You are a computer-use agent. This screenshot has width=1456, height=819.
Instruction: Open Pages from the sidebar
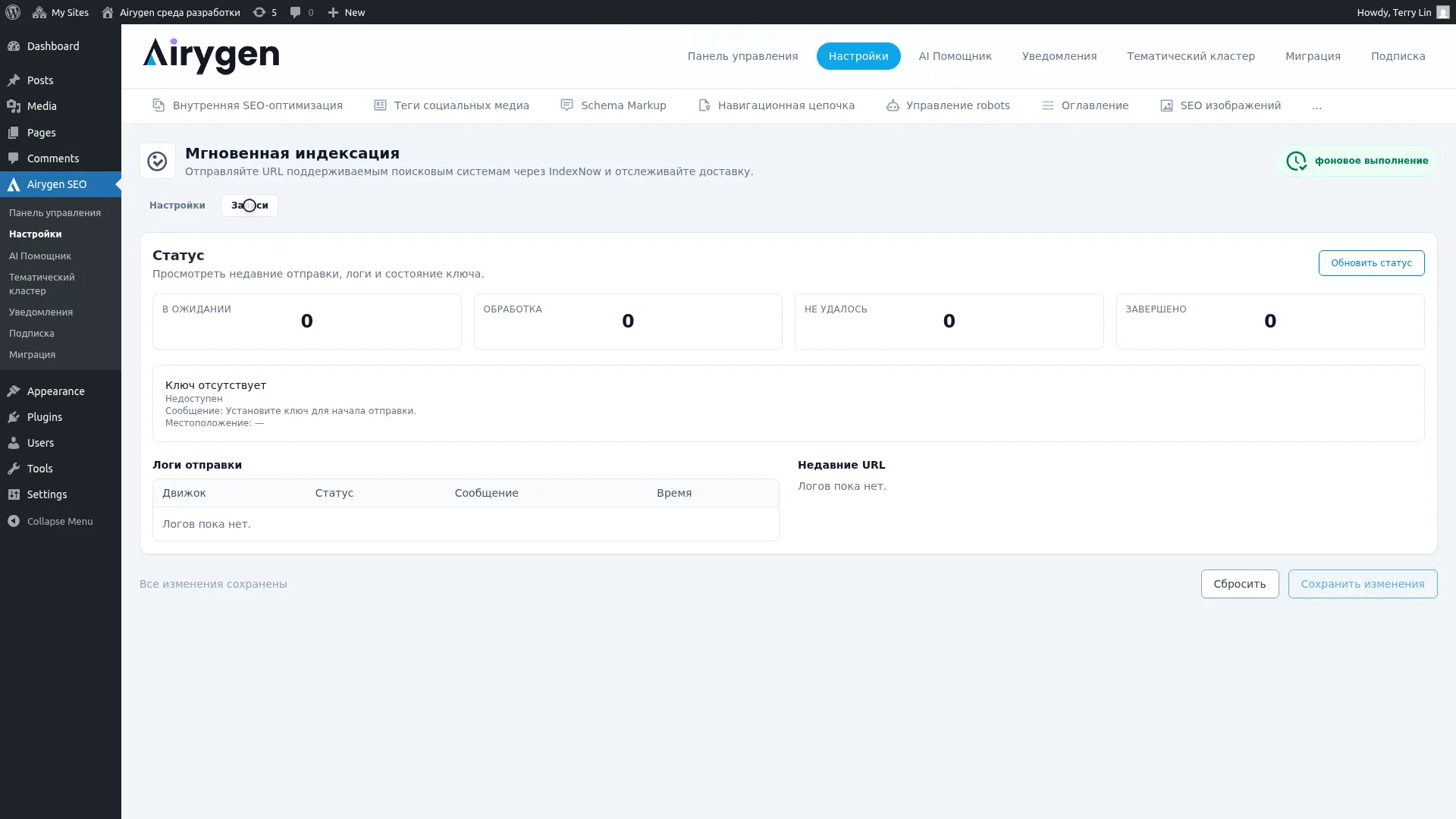point(61,133)
